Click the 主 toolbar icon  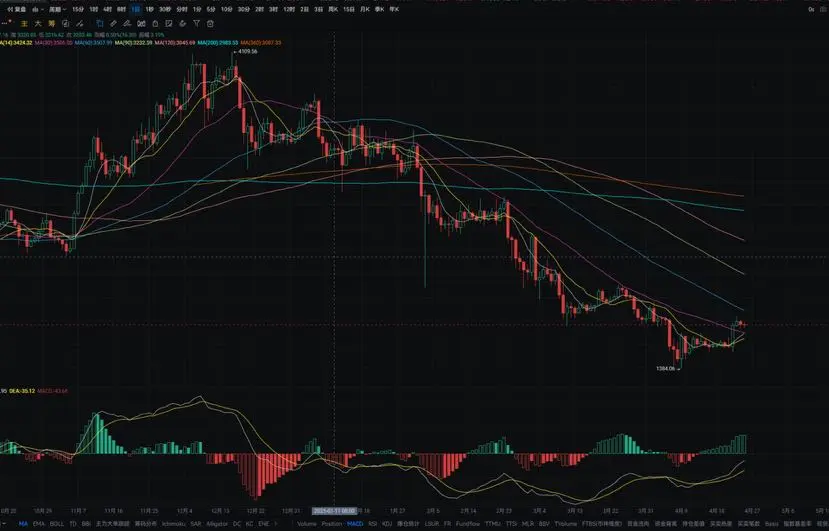point(24,24)
